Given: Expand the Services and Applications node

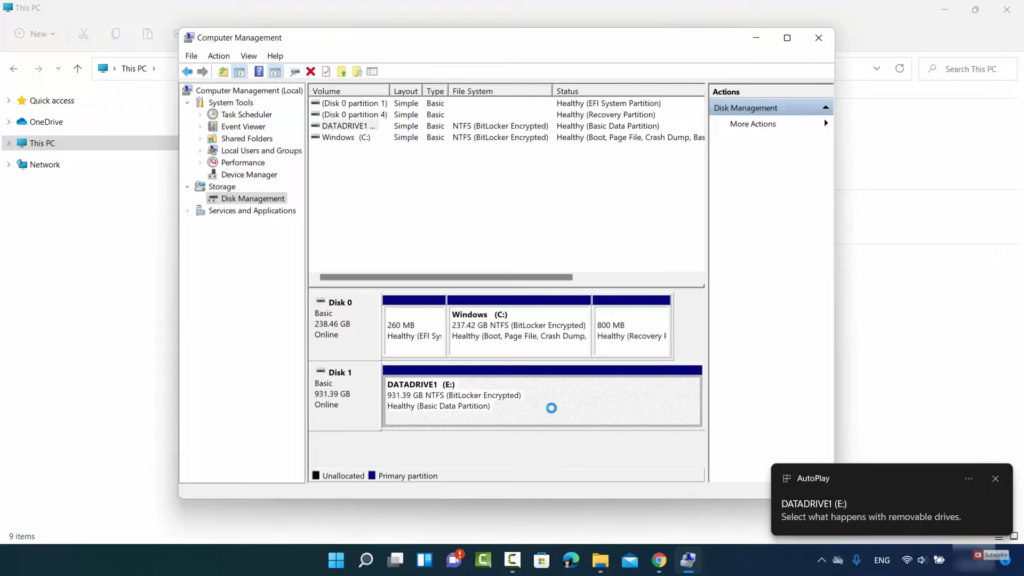Looking at the screenshot, I should 187,211.
